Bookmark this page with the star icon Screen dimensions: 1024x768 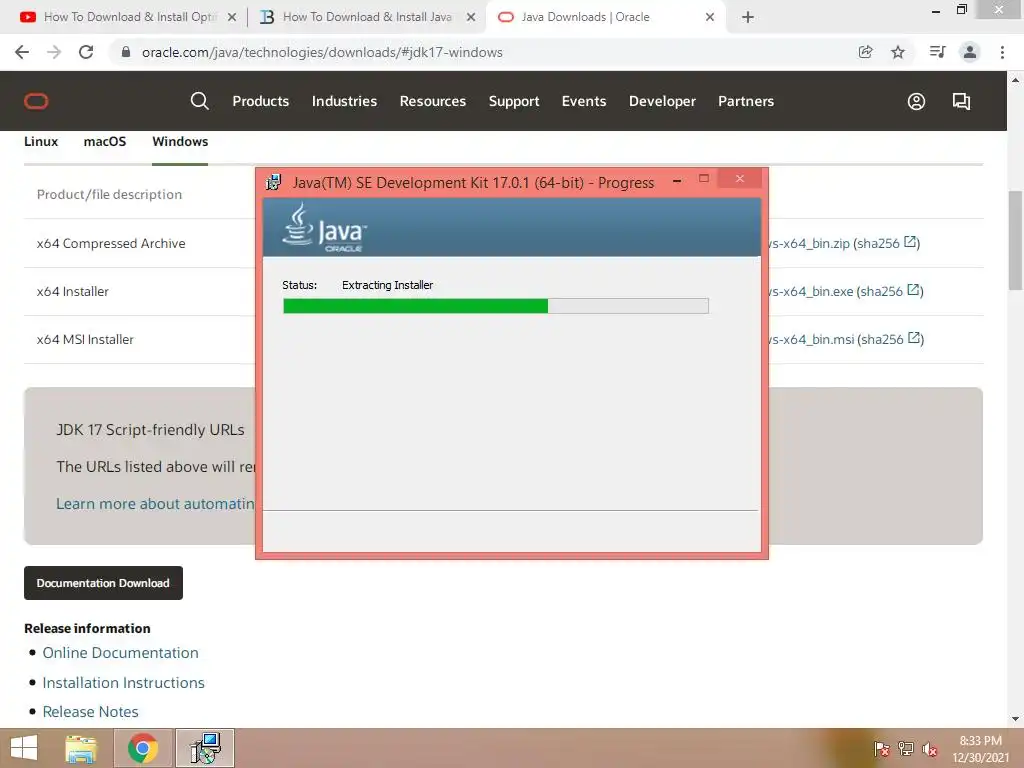pyautogui.click(x=898, y=52)
